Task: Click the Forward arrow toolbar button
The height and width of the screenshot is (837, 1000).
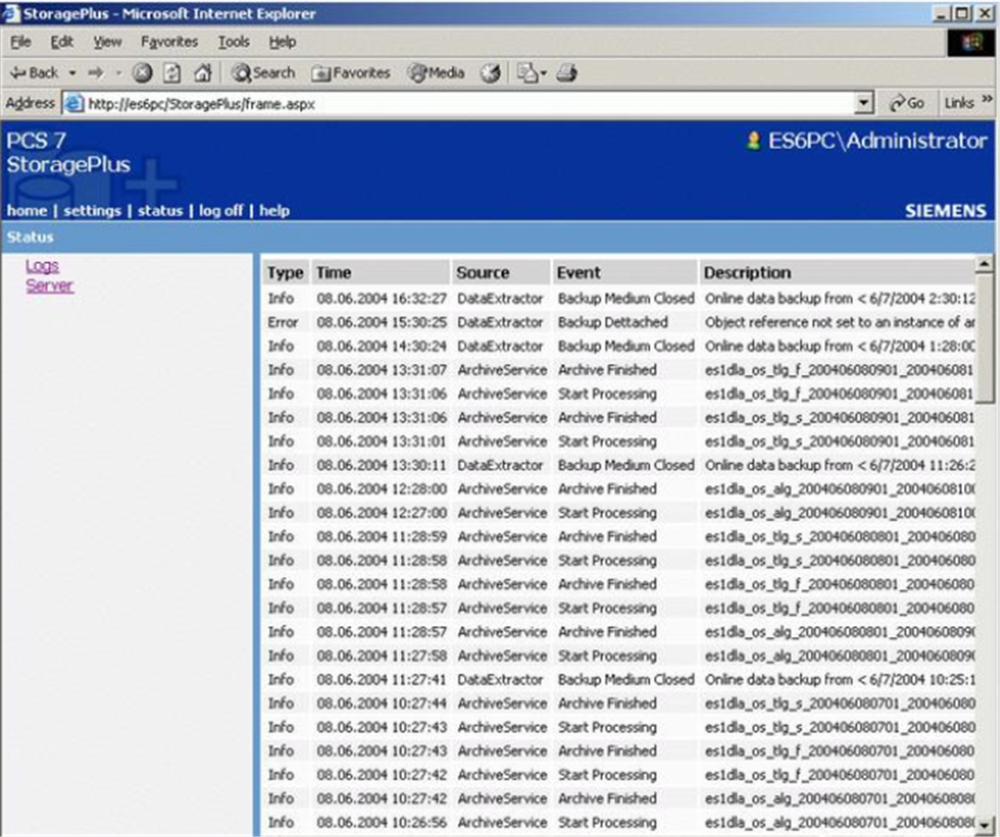Action: click(96, 73)
